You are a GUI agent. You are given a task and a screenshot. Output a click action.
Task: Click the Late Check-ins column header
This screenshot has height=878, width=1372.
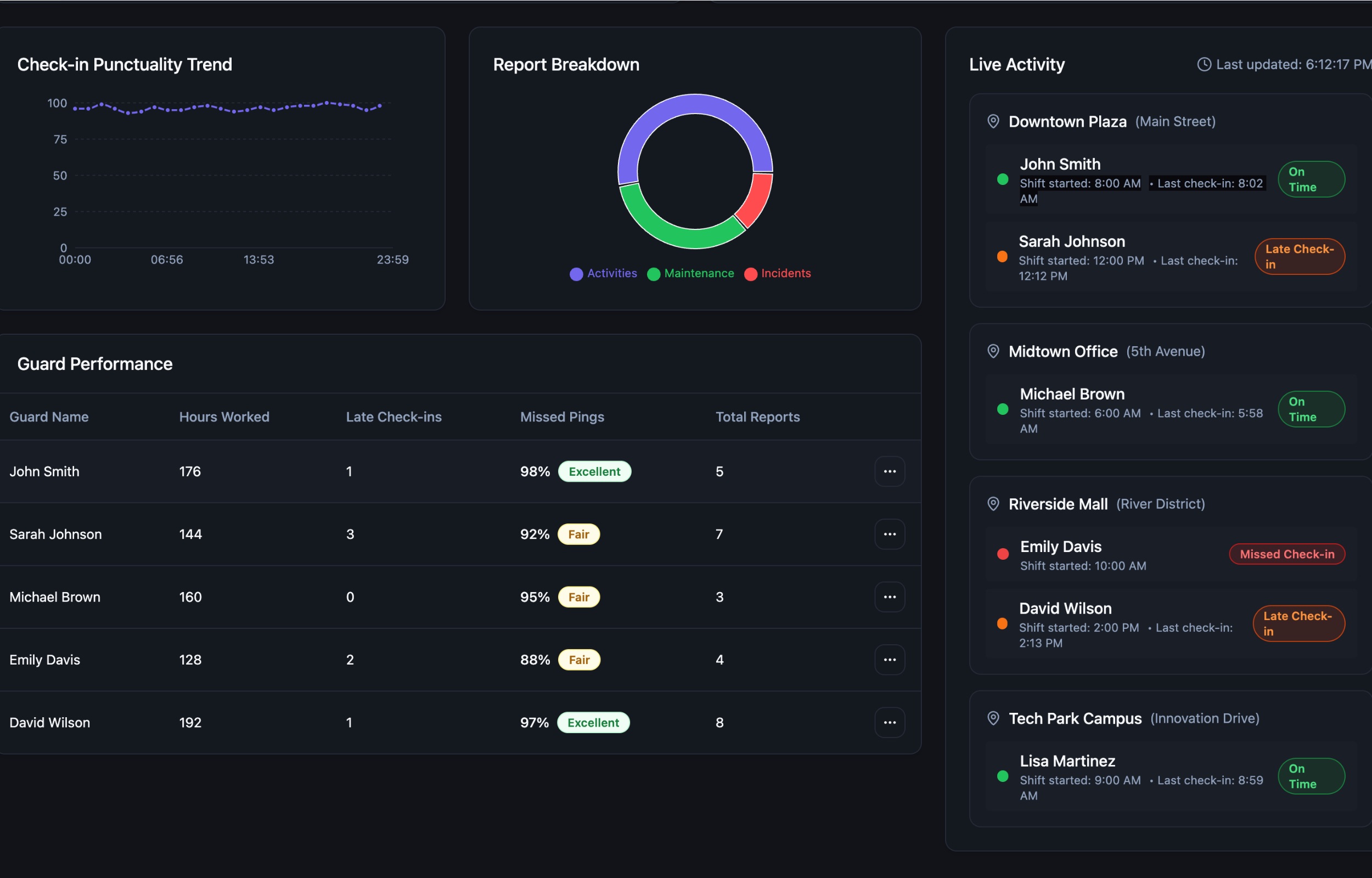(393, 417)
